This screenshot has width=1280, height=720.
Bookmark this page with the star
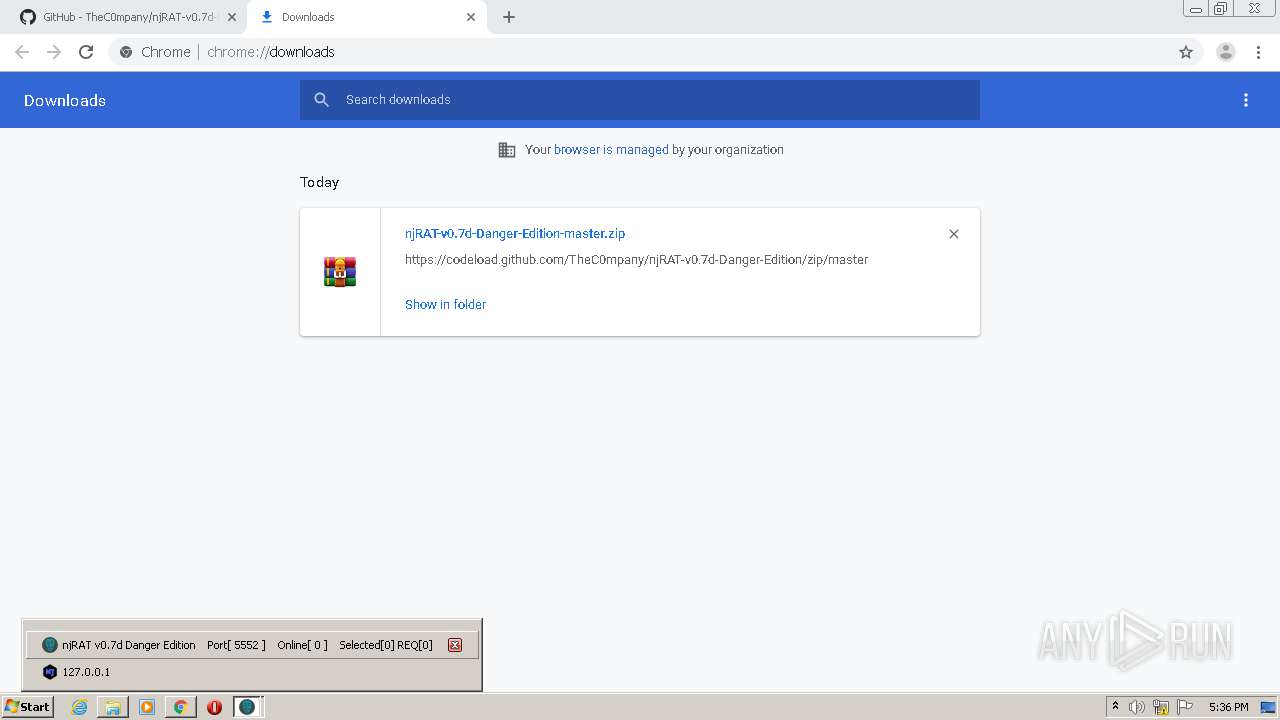[x=1186, y=52]
